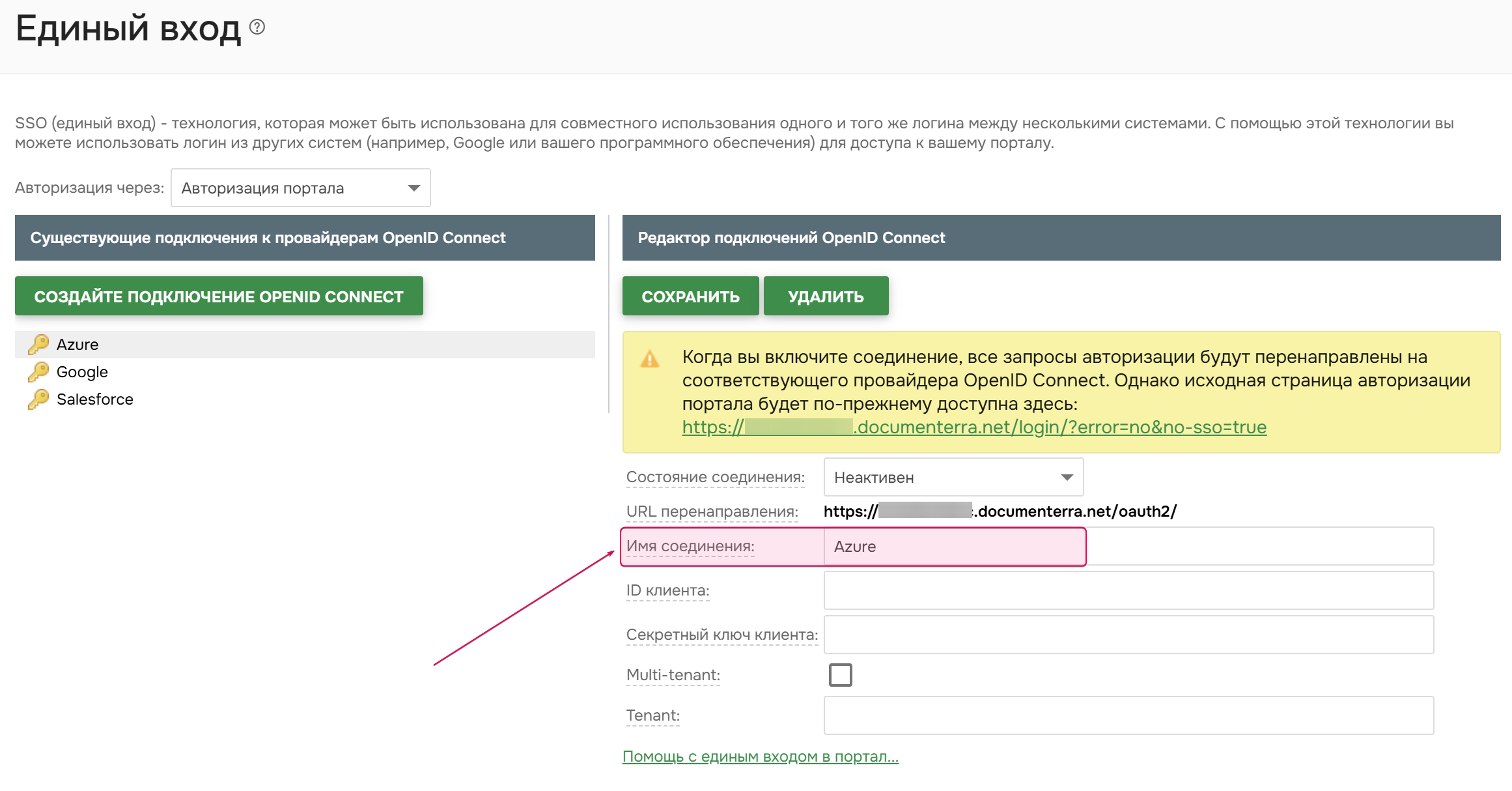Image resolution: width=1512 pixels, height=791 pixels.
Task: Click the key icon next to Azure
Action: (x=38, y=344)
